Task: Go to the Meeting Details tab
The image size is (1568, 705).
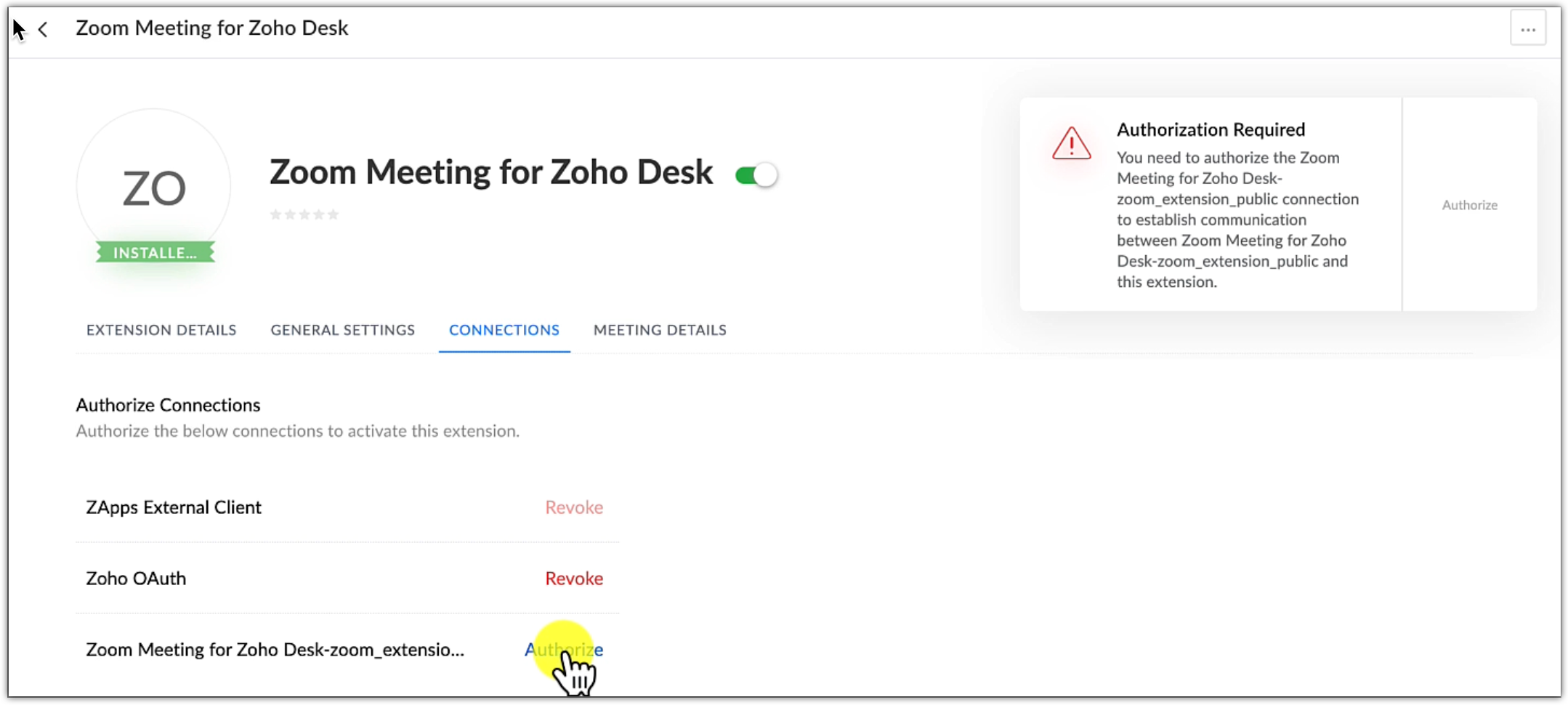Action: [x=660, y=330]
